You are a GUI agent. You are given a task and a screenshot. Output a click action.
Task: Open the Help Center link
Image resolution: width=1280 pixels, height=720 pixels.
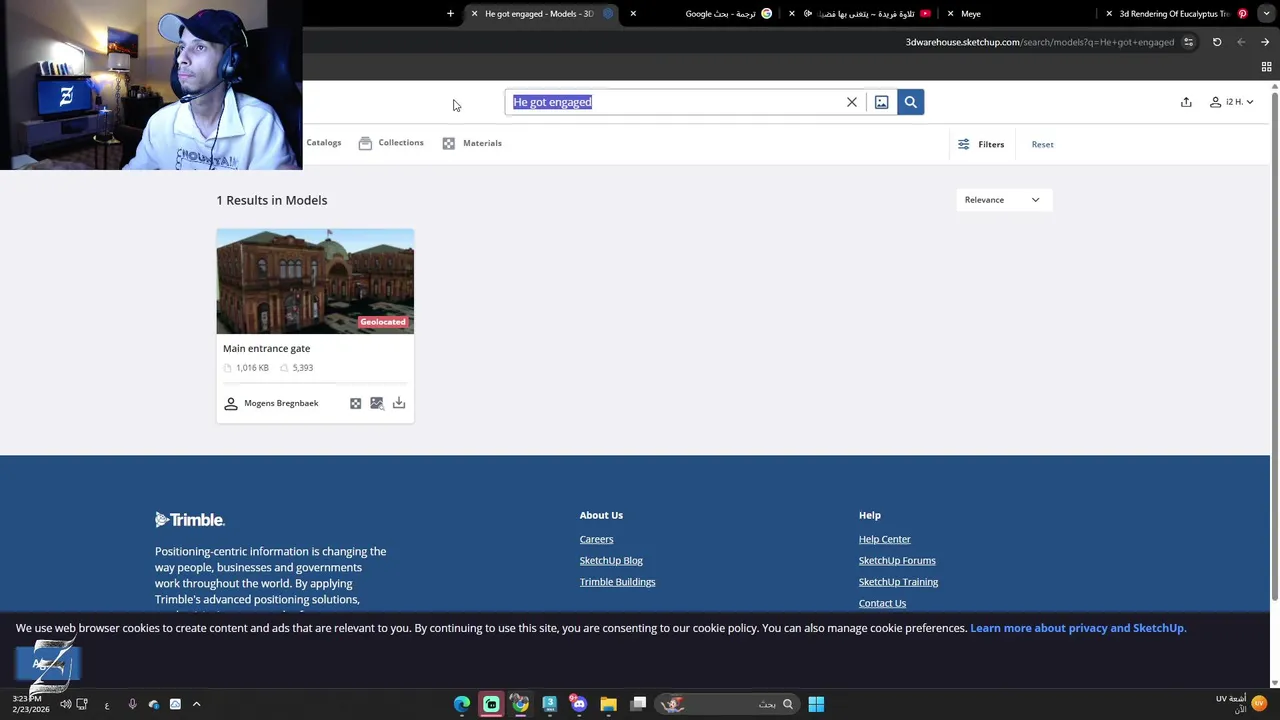pos(884,539)
